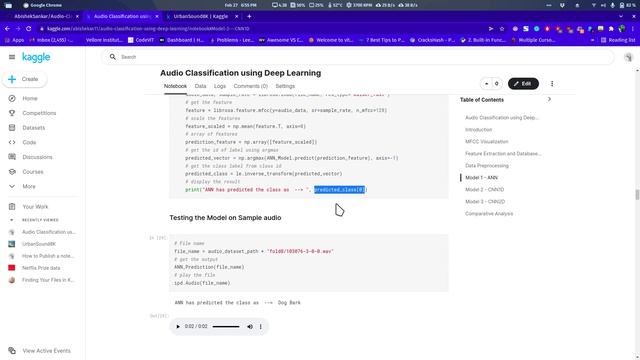Open Courses in the sidebar

(33, 172)
